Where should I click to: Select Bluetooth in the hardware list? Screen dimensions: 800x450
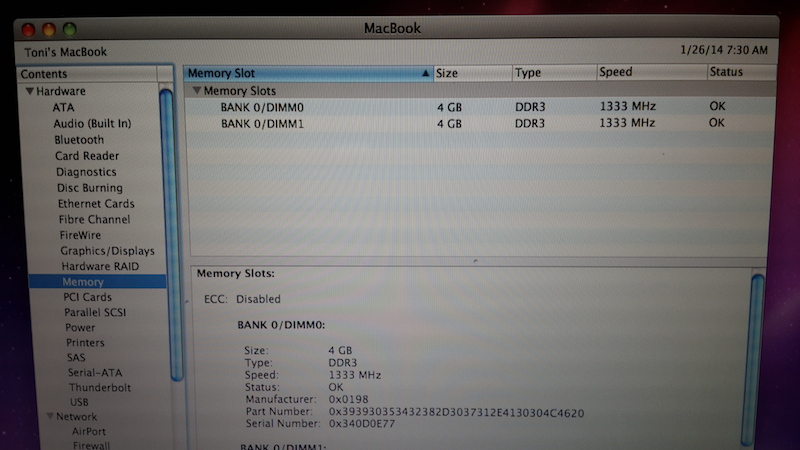tap(79, 140)
